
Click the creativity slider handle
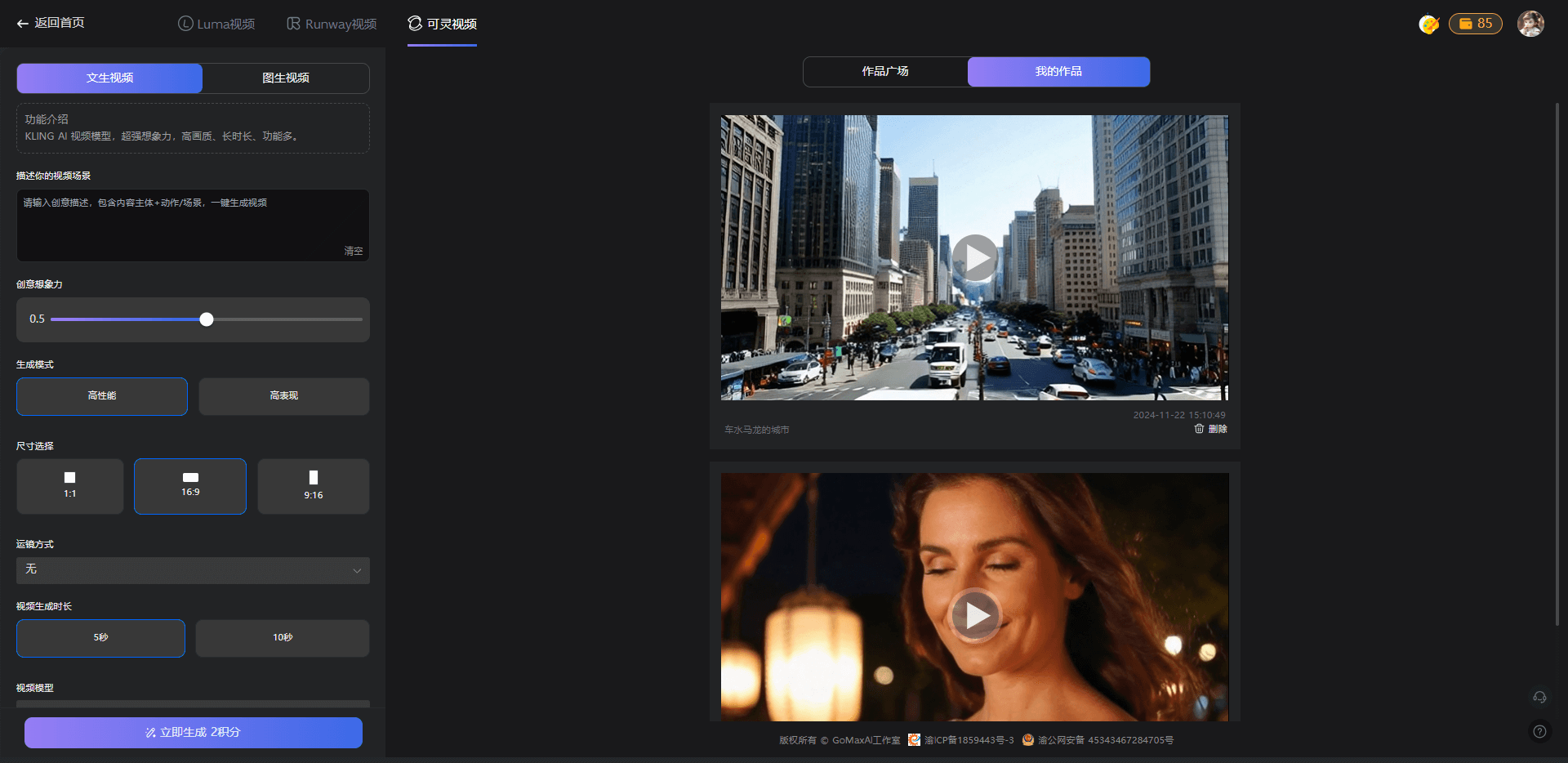click(207, 319)
